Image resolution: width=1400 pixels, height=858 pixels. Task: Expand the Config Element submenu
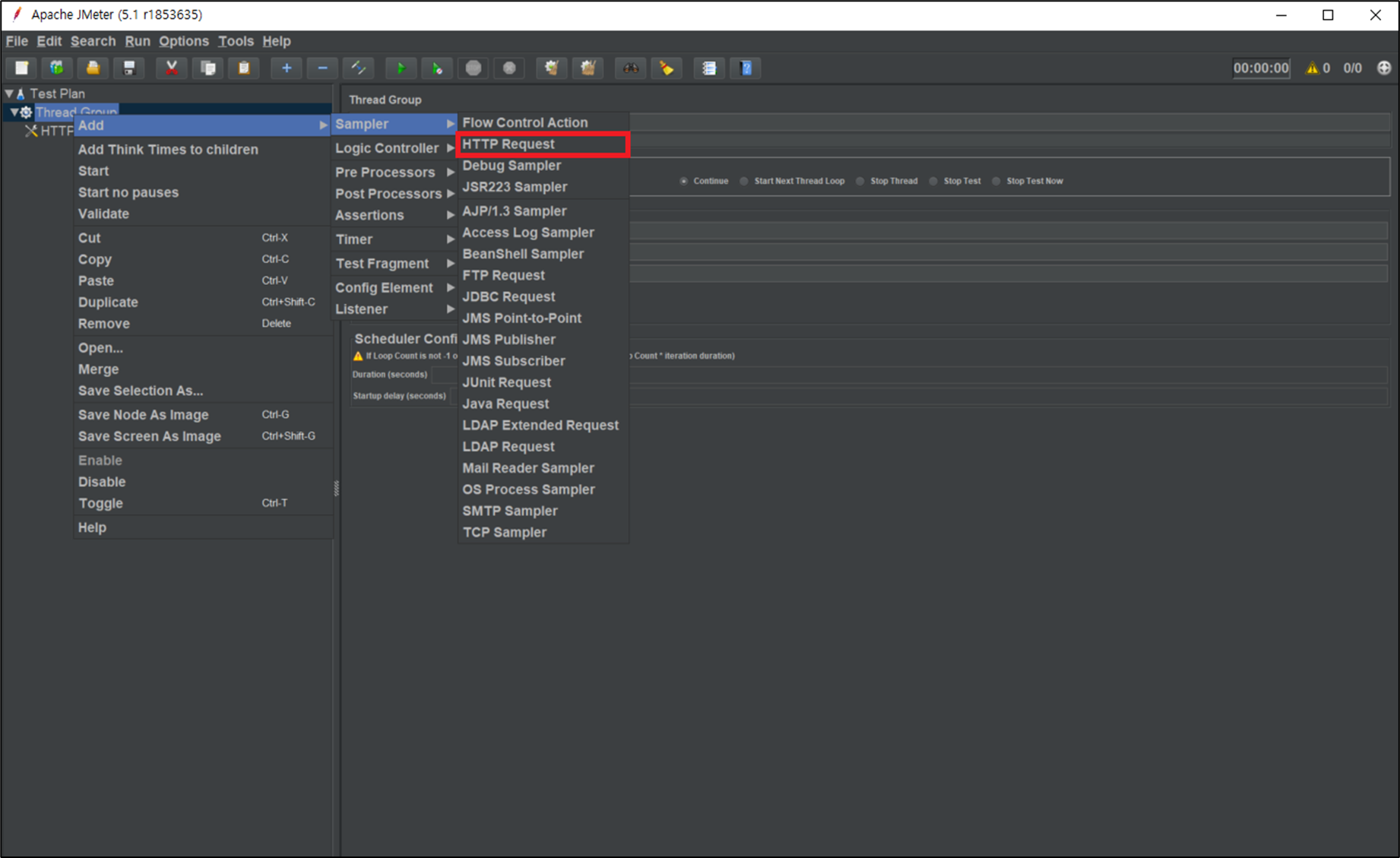(x=394, y=288)
